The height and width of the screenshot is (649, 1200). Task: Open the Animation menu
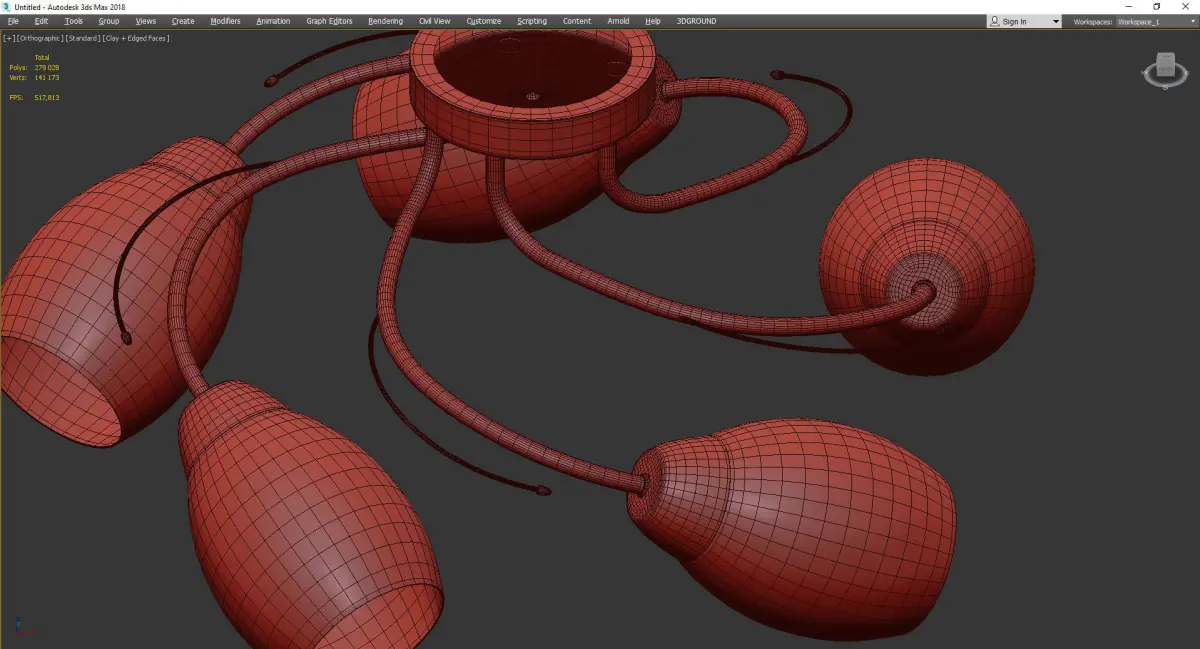click(x=273, y=21)
